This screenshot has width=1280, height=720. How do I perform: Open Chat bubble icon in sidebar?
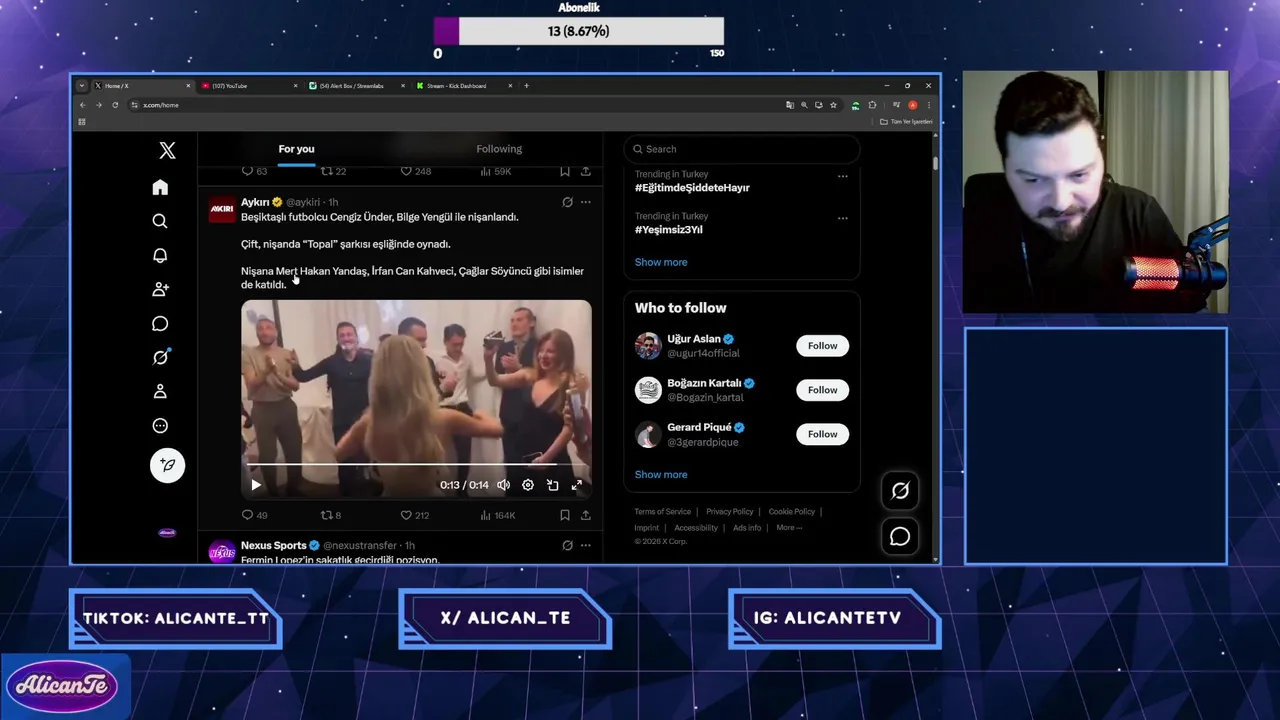tap(160, 323)
